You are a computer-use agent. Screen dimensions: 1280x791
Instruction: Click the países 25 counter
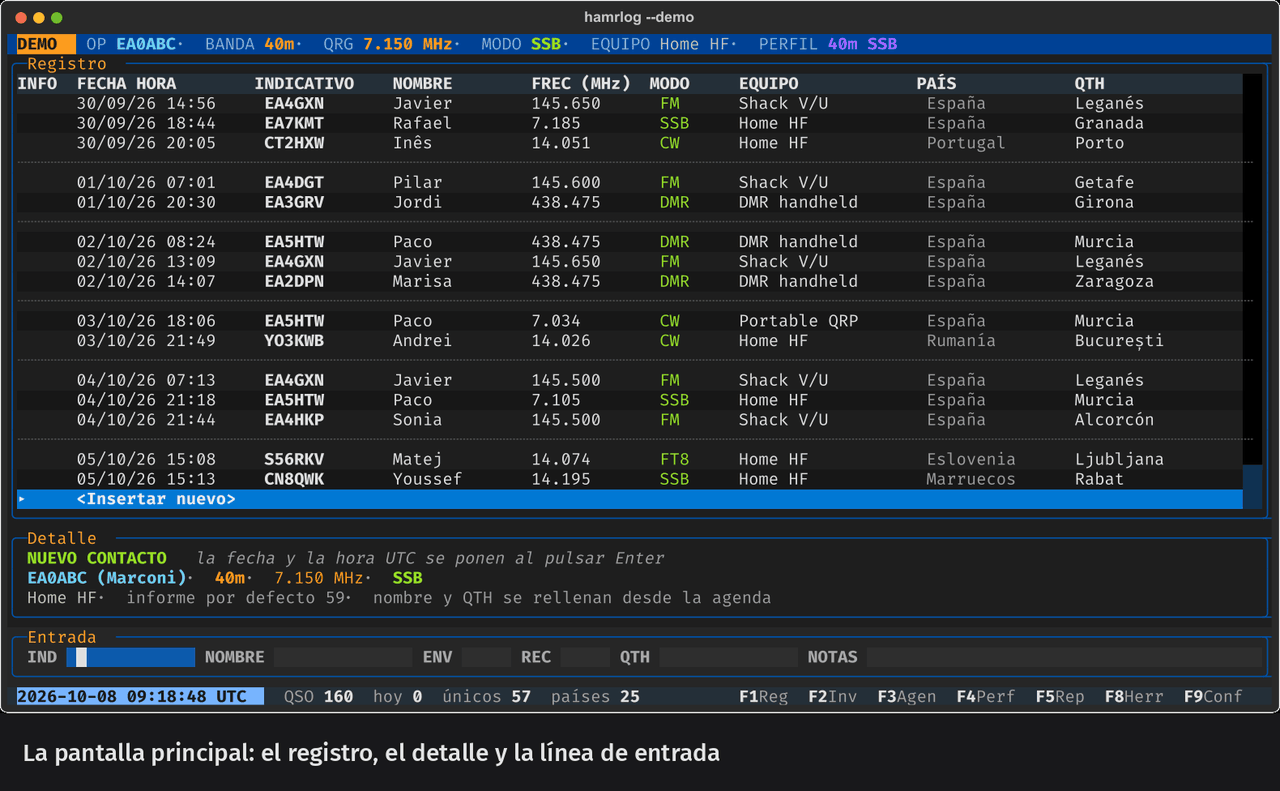click(x=595, y=696)
